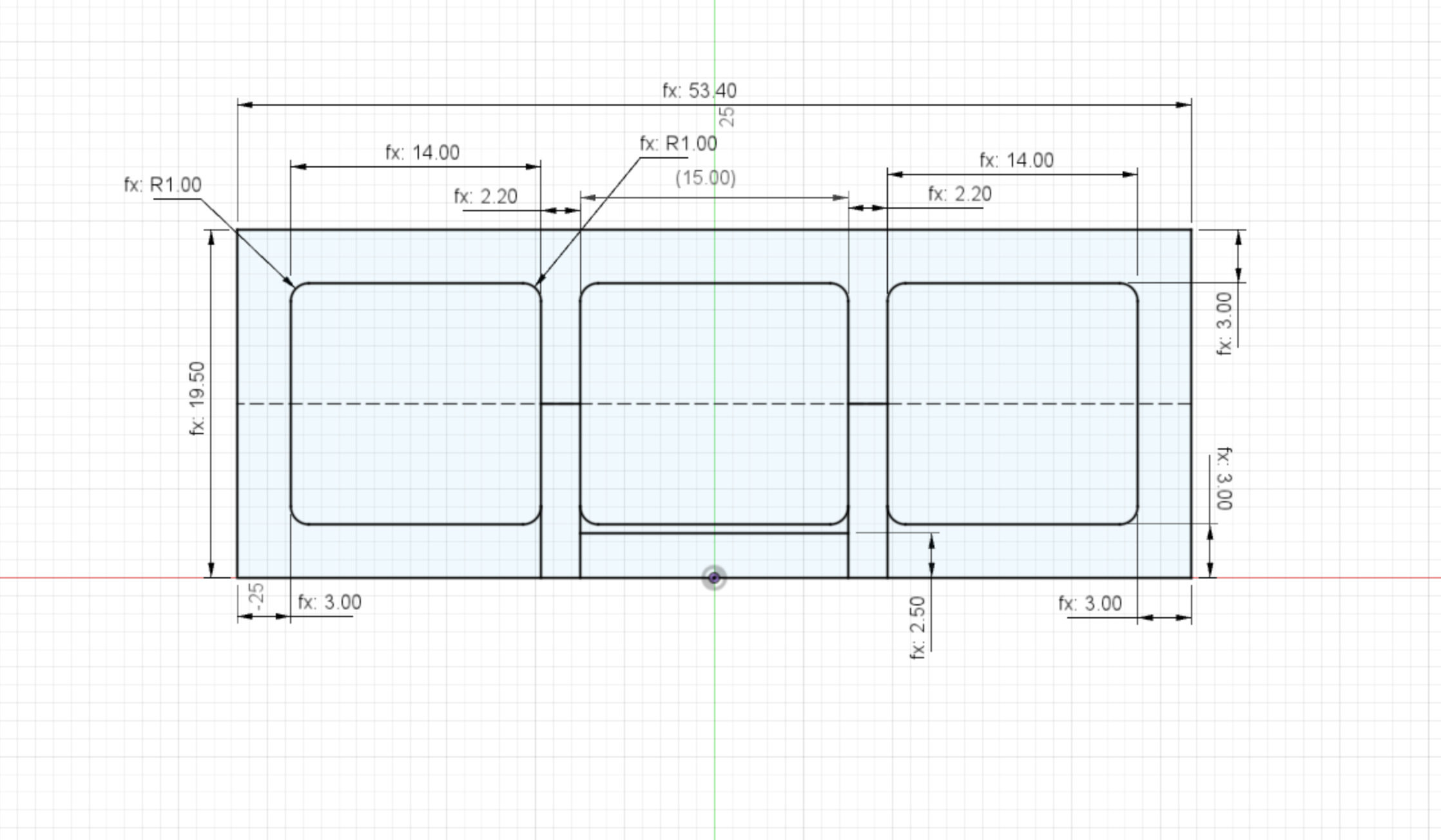Select the bottom-left horizontal fx: 3.00 dimension
This screenshot has width=1441, height=840.
coord(329,602)
